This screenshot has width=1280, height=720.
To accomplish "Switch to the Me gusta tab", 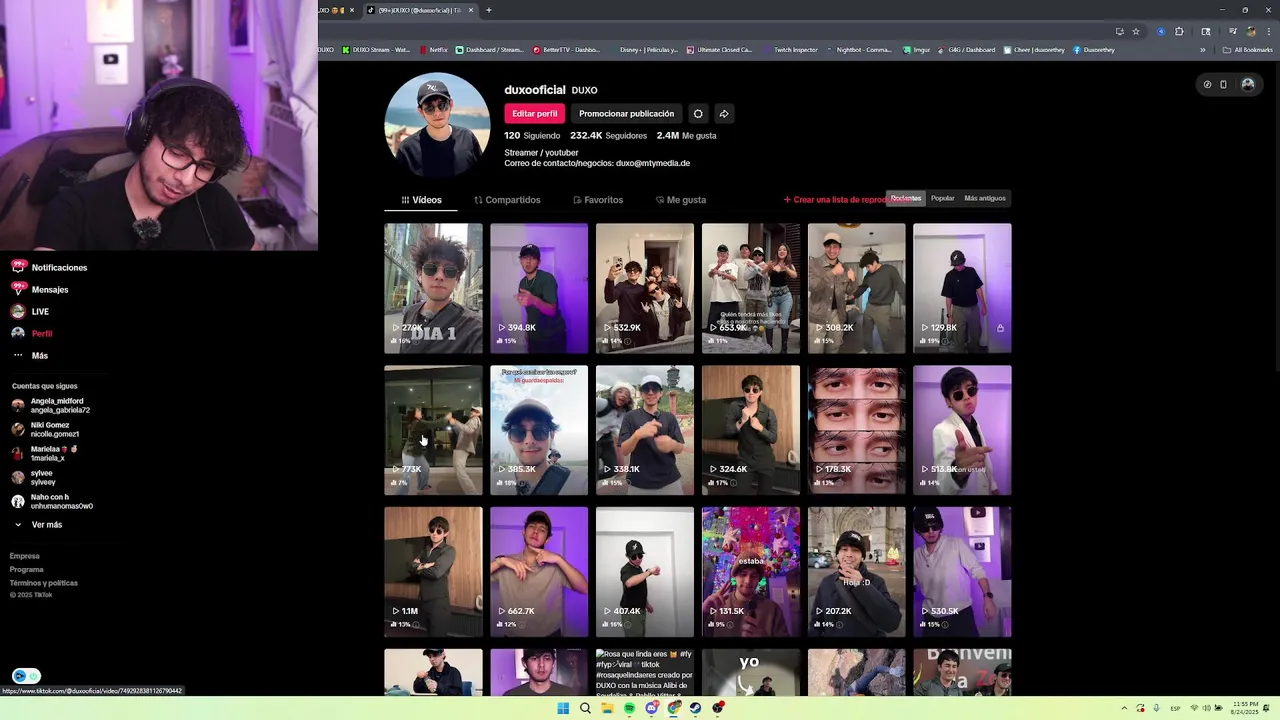I will click(x=680, y=200).
